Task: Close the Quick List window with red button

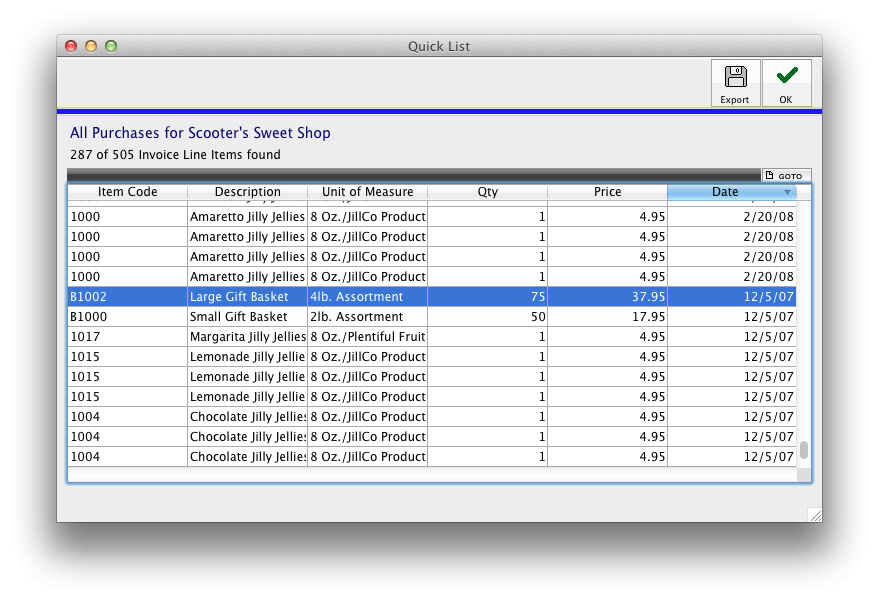Action: tap(71, 46)
